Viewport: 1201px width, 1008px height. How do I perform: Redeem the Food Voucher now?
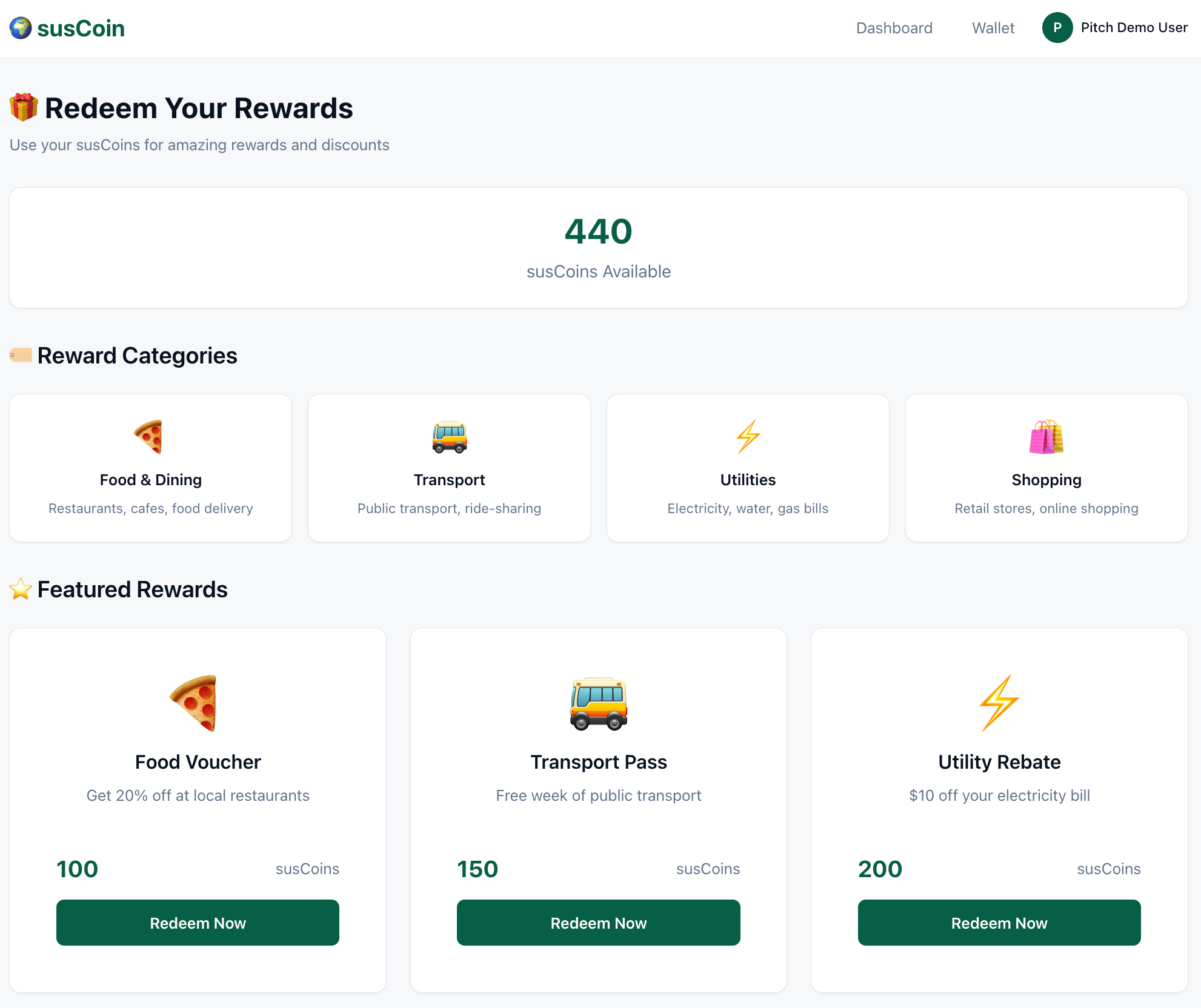(x=198, y=923)
